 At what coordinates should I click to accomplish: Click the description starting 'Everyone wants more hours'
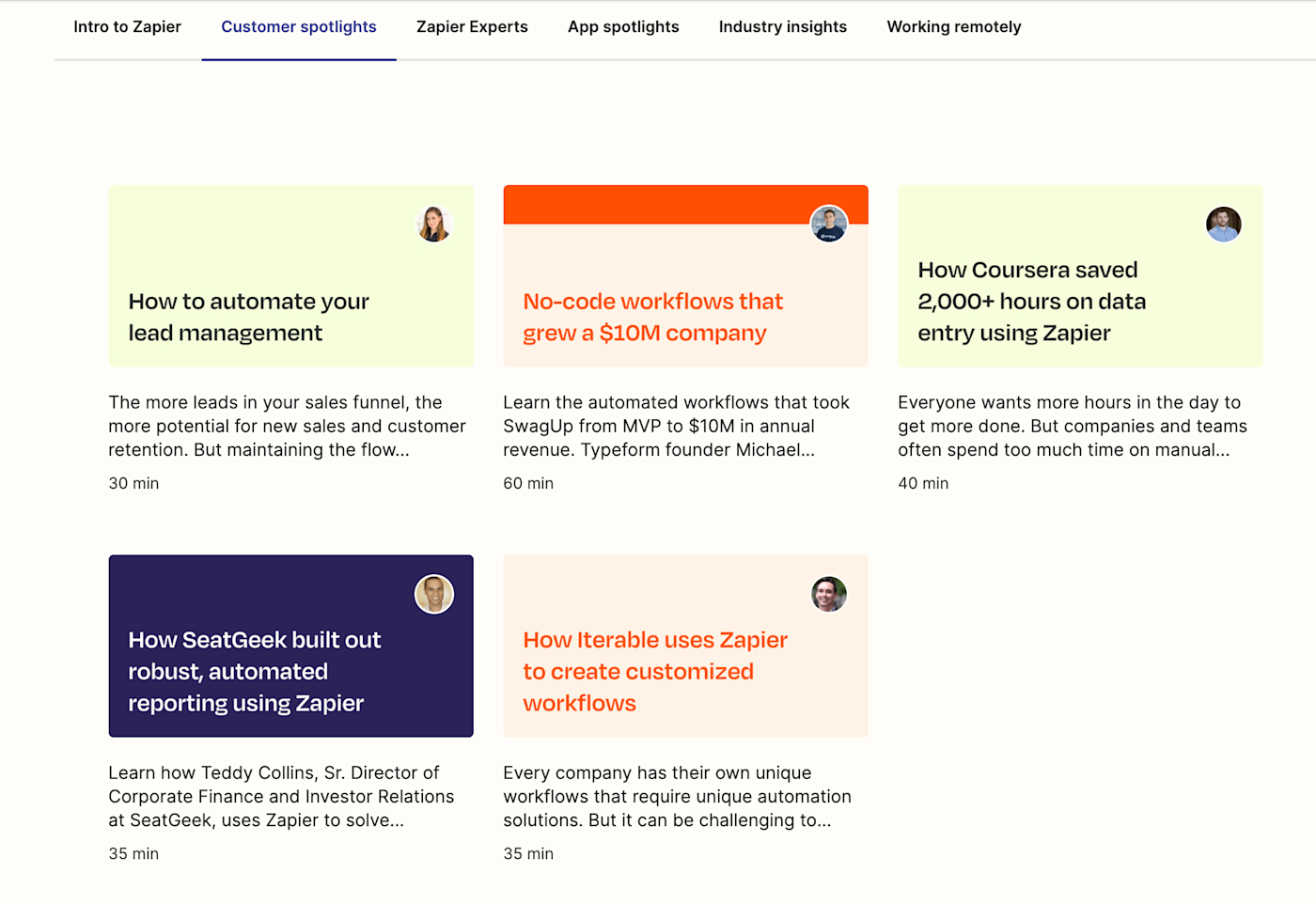pyautogui.click(x=1073, y=426)
